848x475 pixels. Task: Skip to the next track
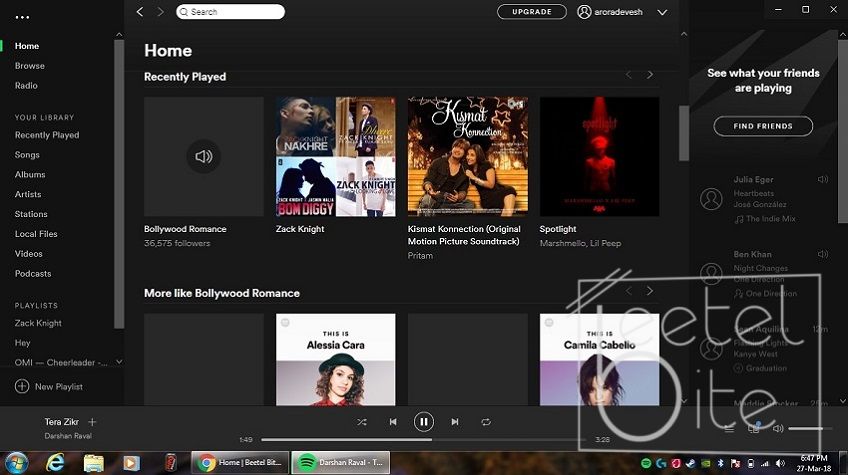pos(455,422)
